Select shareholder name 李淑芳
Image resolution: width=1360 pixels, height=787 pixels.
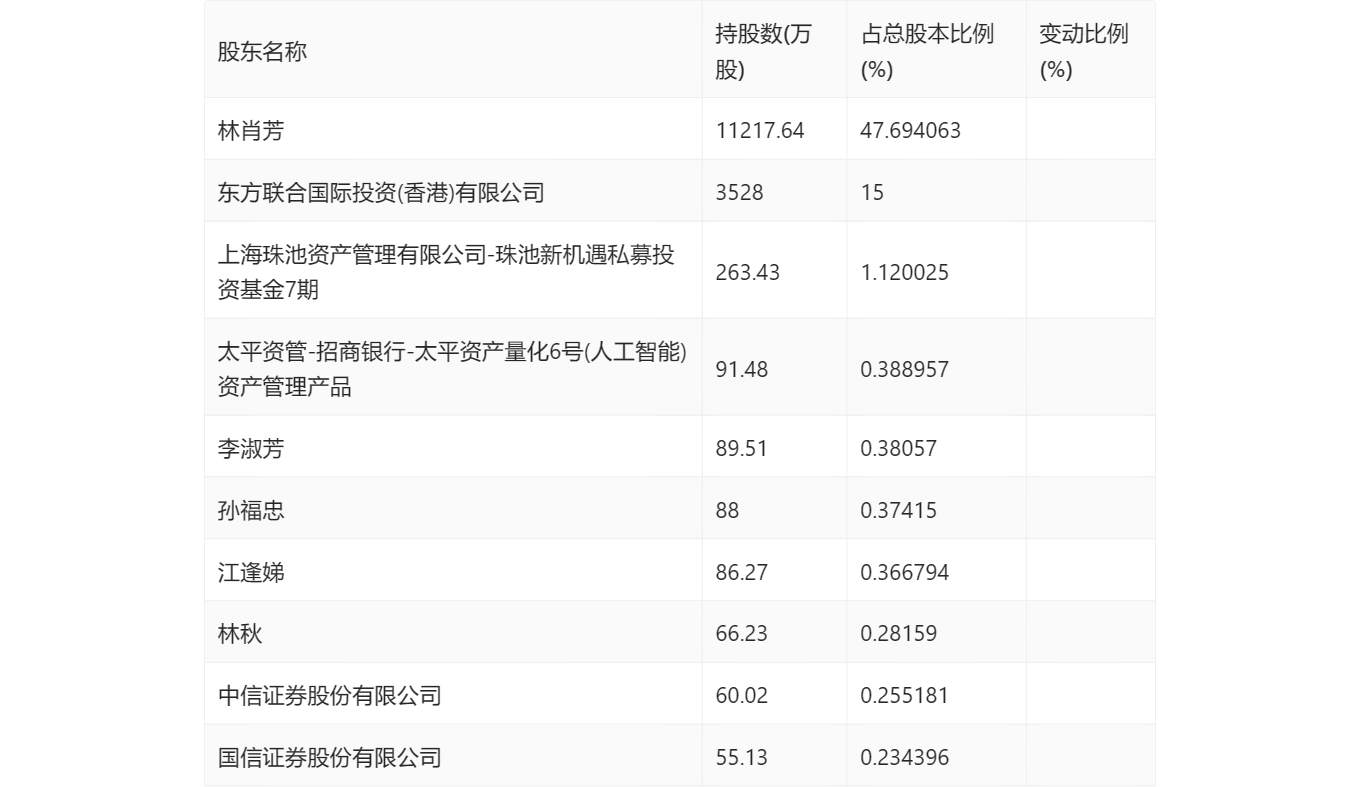click(x=251, y=449)
